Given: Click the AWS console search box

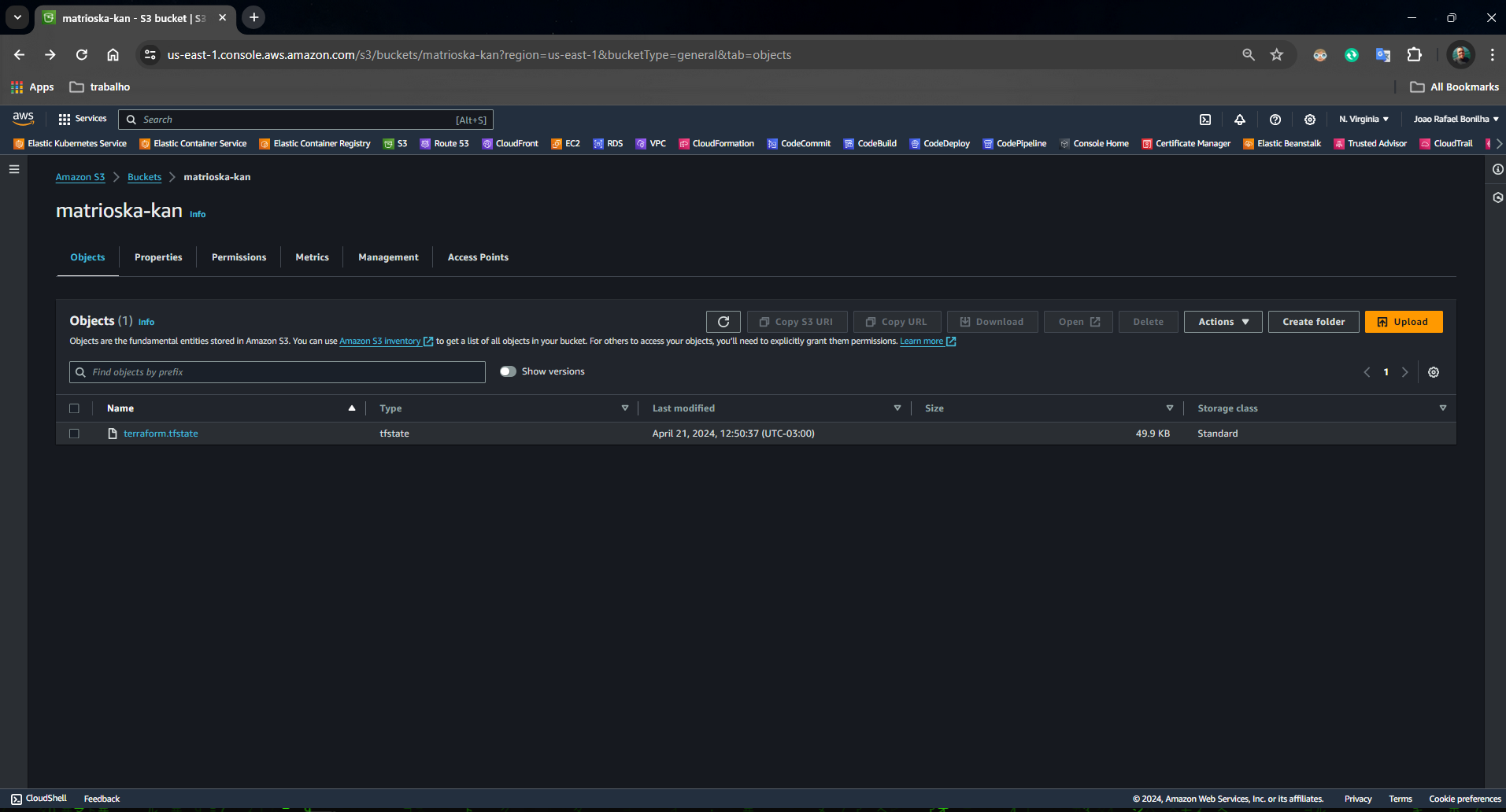Looking at the screenshot, I should coord(306,120).
